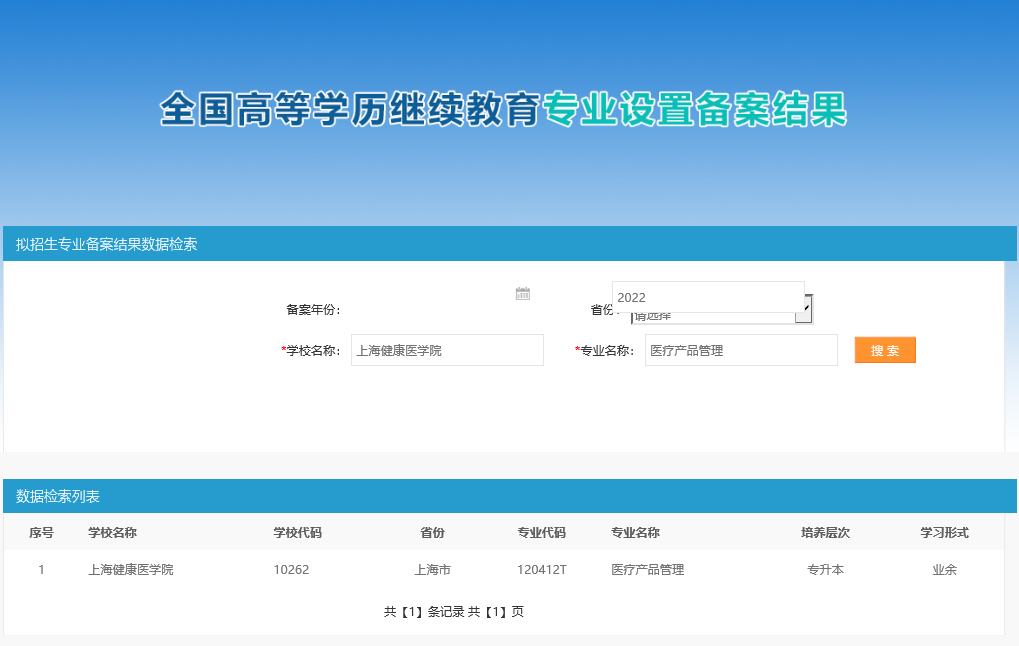Click the major code 120412T cell
Viewport: 1019px width, 646px height.
(x=542, y=570)
